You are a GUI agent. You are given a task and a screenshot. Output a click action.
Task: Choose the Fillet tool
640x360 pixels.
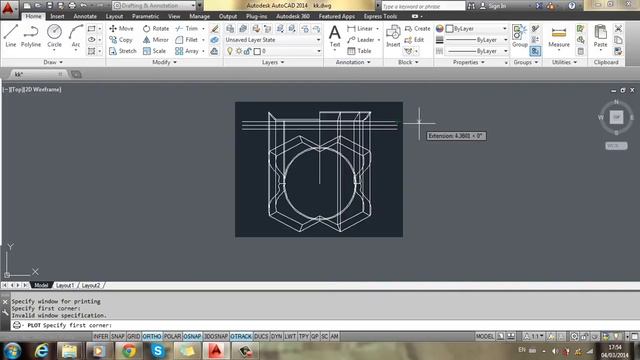point(187,40)
